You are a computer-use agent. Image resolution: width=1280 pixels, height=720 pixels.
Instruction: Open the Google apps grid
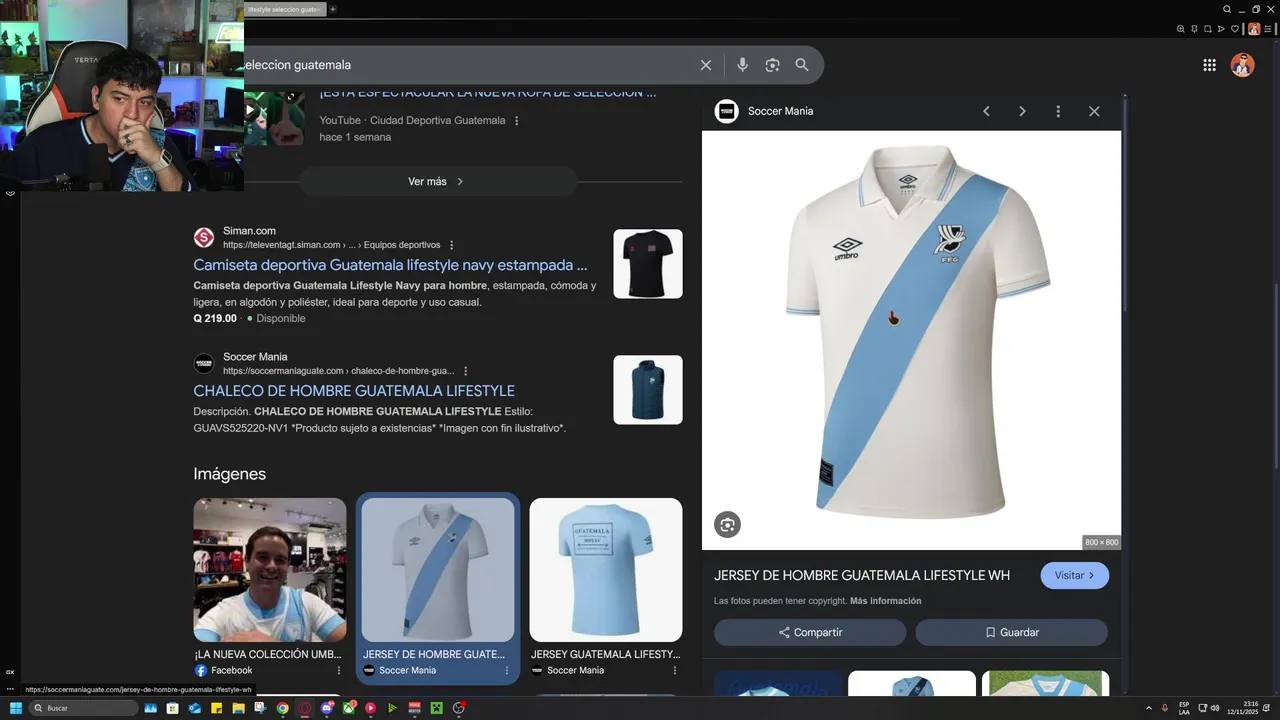(1209, 65)
